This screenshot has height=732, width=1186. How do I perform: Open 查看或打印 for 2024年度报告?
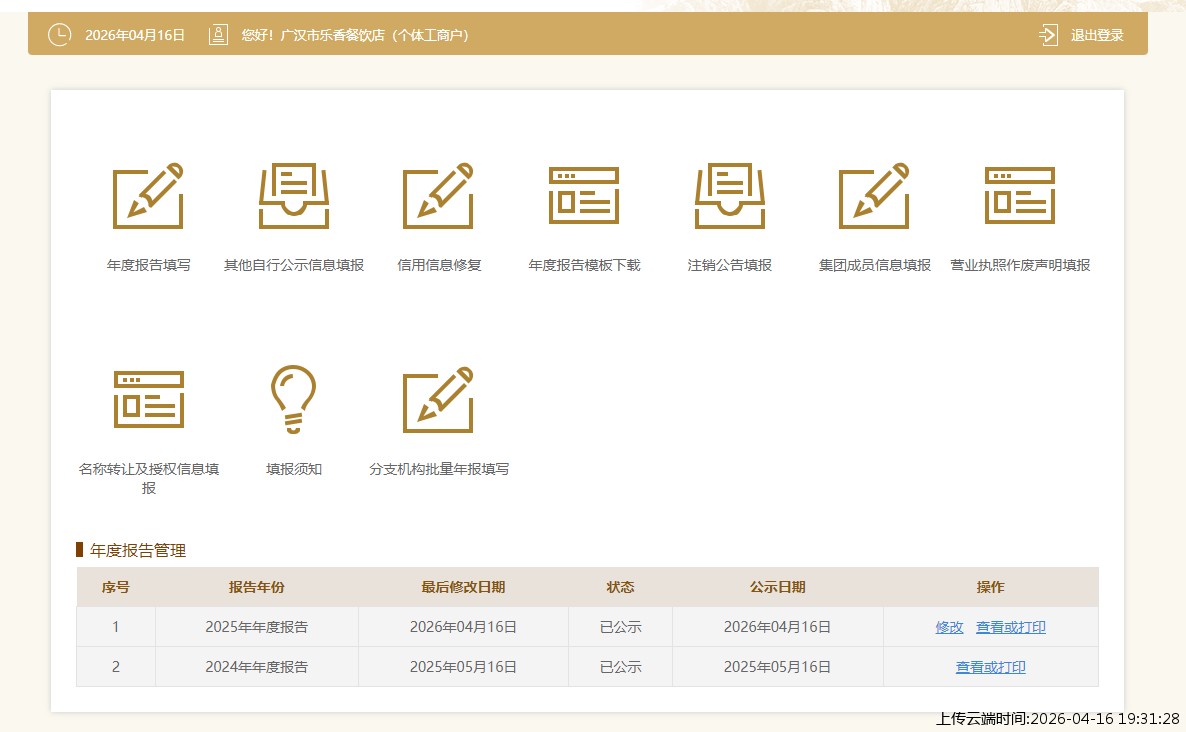(990, 667)
